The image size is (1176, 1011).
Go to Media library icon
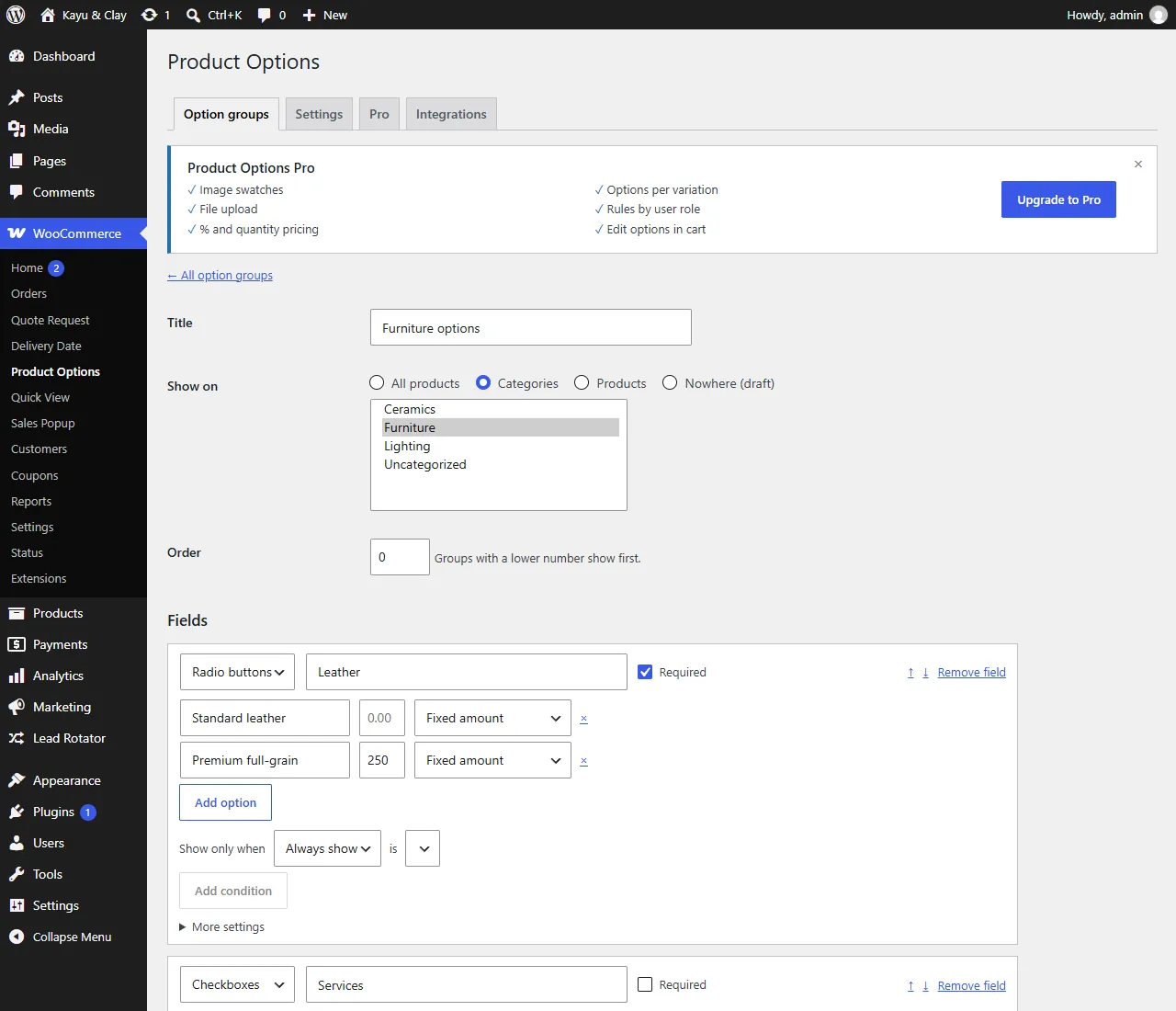click(x=17, y=129)
